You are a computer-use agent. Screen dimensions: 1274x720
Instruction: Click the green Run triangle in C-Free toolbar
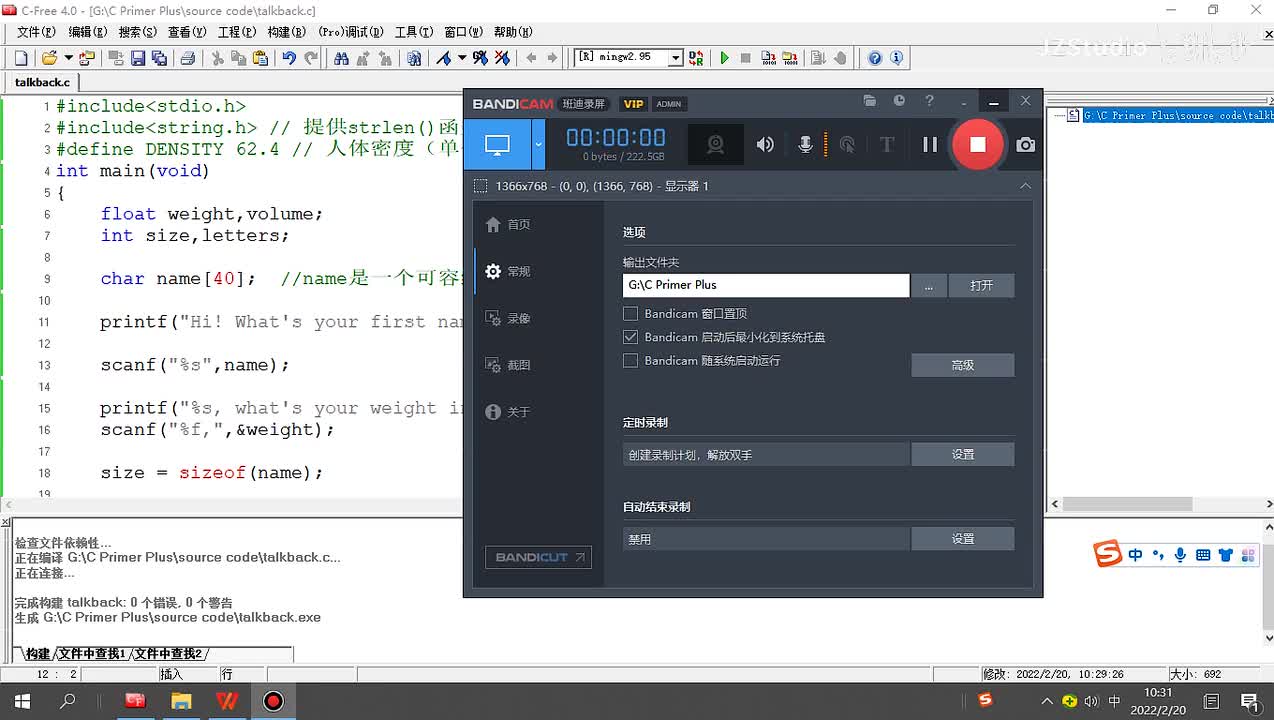coord(724,58)
